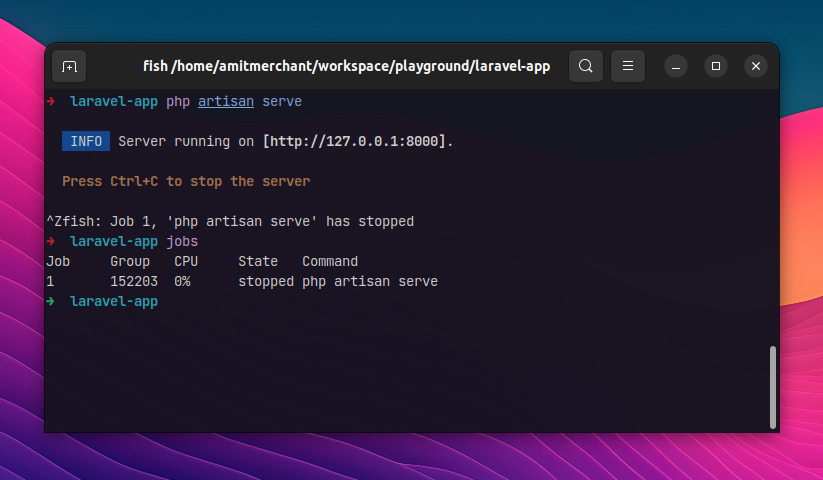Screen dimensions: 823x480
Task: Click the 'Command' column header
Action: click(x=330, y=261)
